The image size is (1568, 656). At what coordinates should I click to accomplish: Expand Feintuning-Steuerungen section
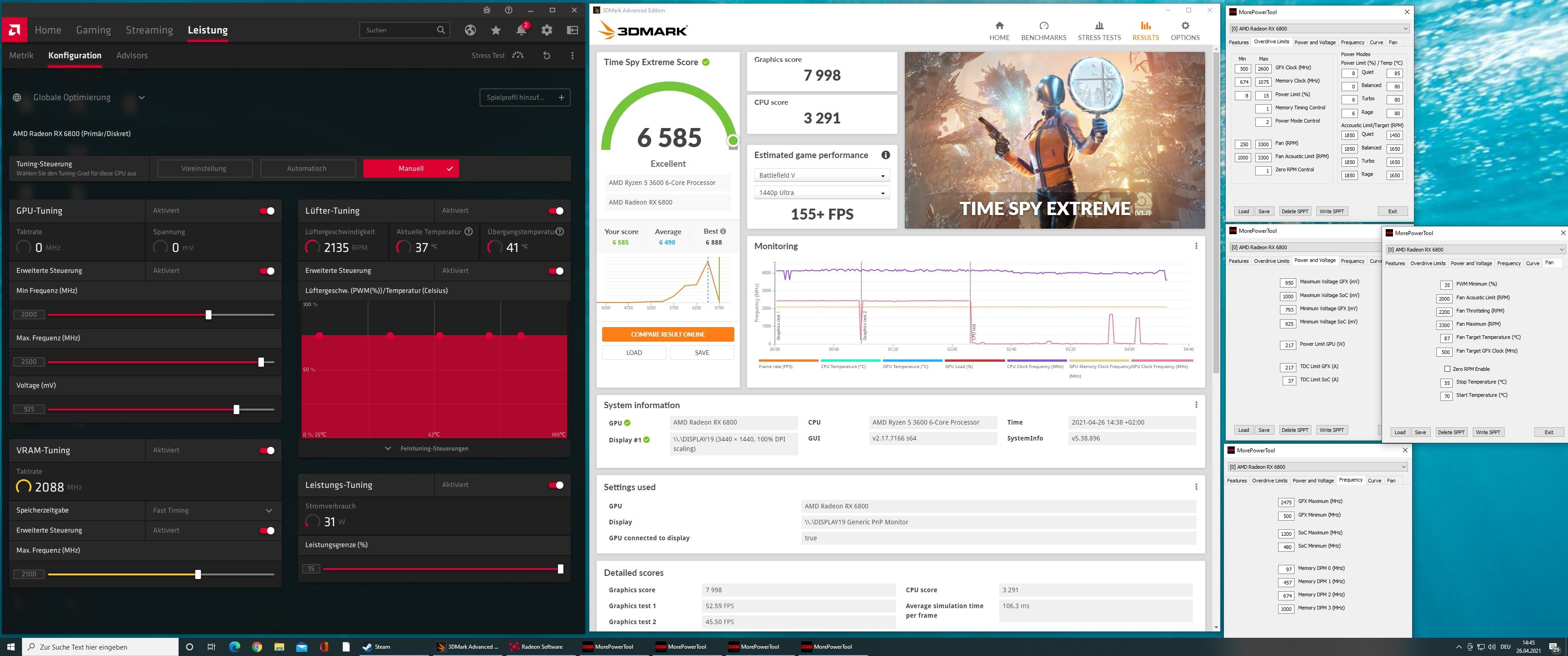click(x=427, y=448)
